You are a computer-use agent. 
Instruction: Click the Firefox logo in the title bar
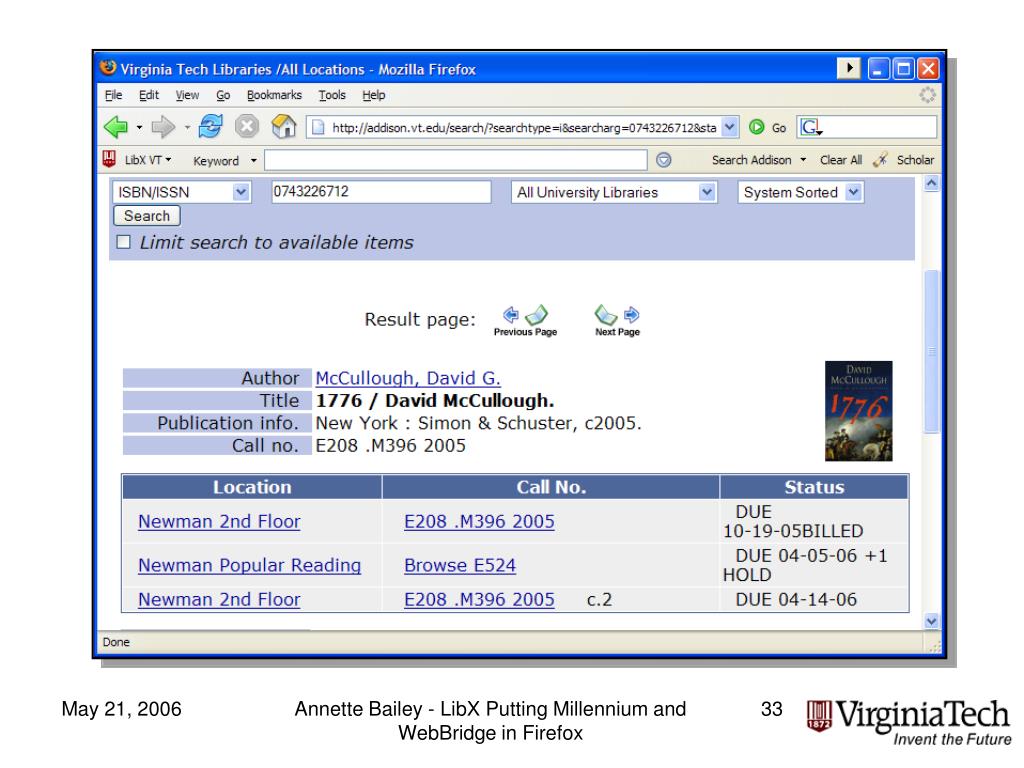coord(108,68)
